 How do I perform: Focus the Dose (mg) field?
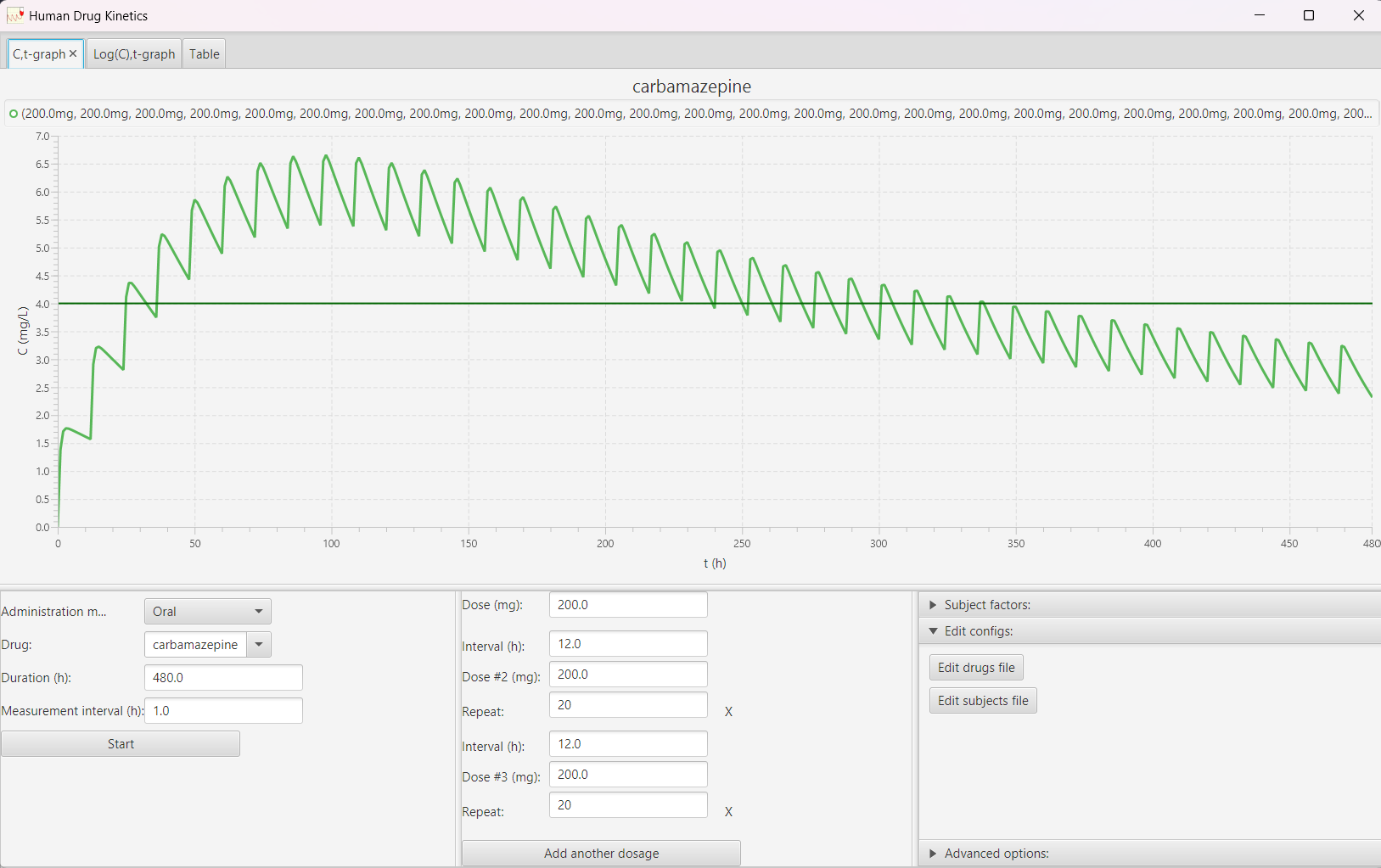628,605
